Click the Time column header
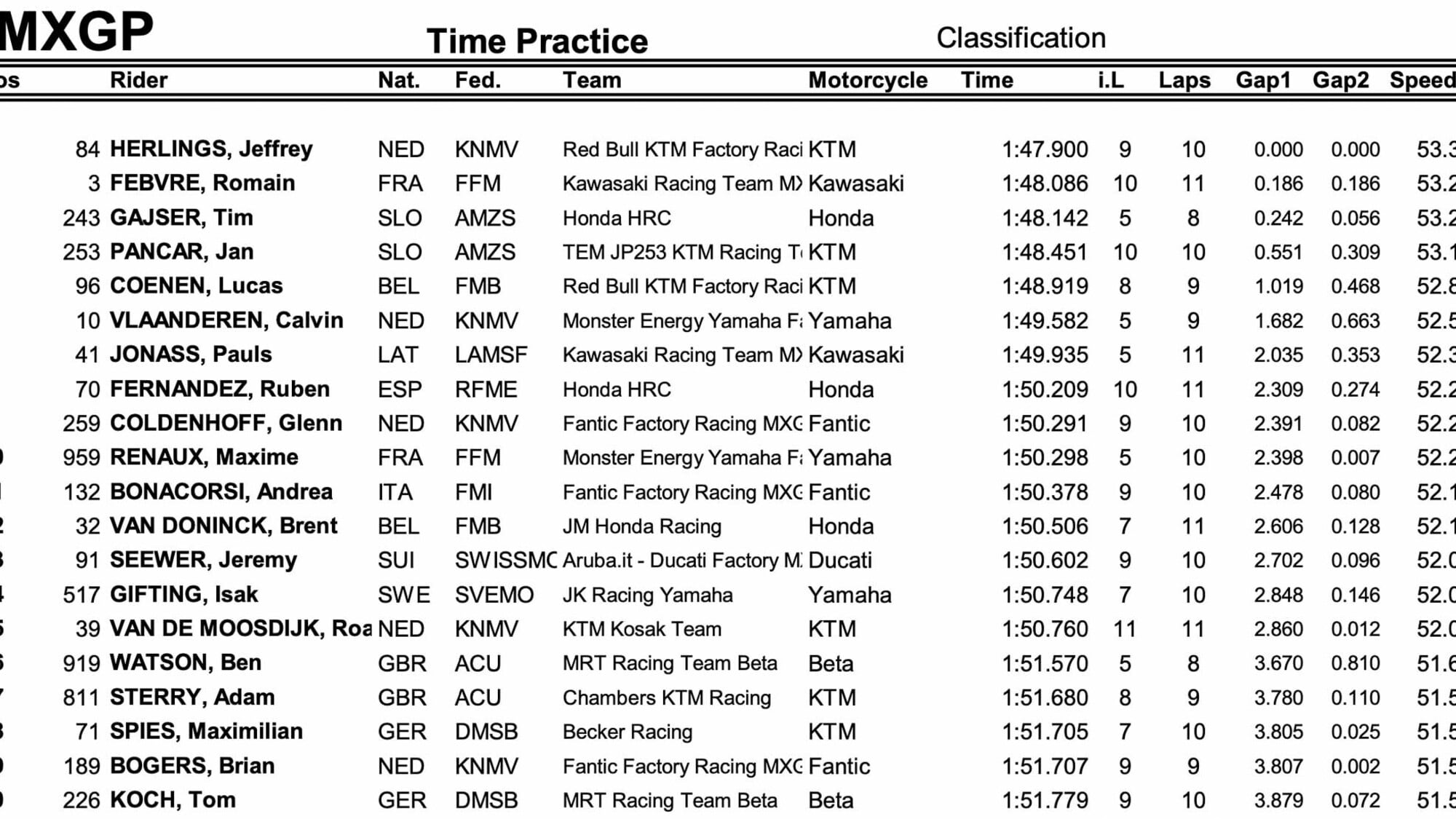This screenshot has height=819, width=1456. [x=986, y=80]
